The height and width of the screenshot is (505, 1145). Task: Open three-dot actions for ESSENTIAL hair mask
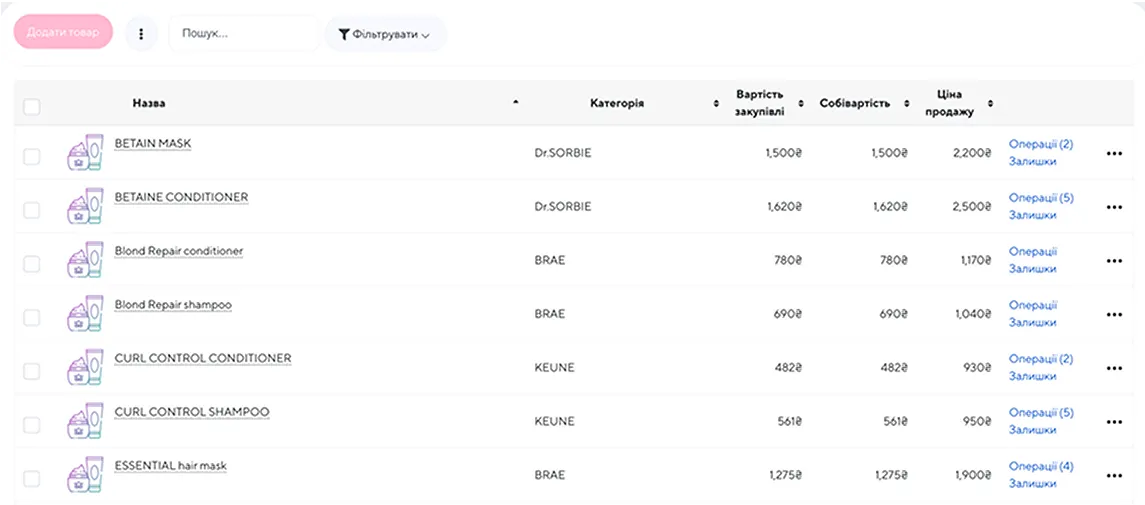[1114, 475]
